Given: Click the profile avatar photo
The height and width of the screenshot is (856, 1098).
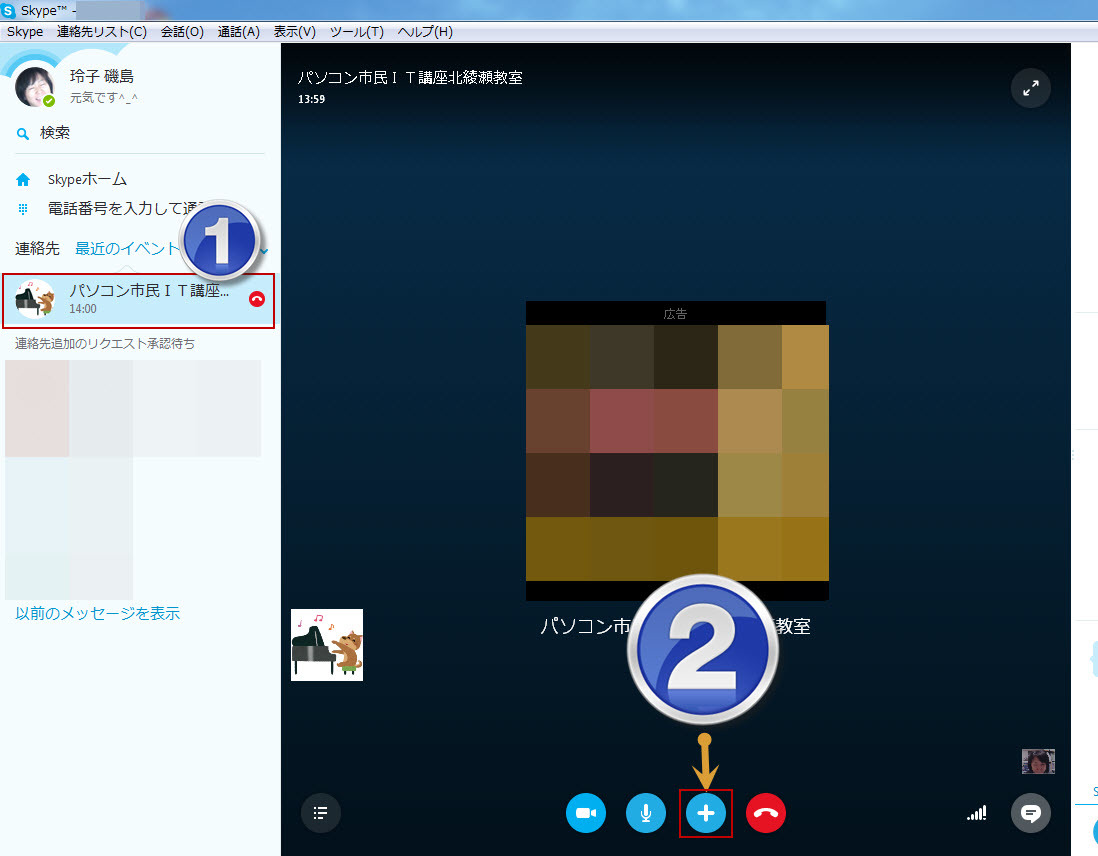Looking at the screenshot, I should click(34, 87).
